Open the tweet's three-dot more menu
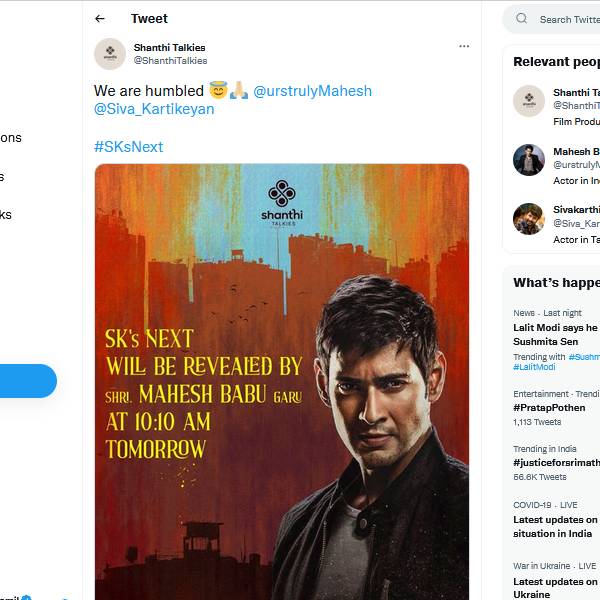 (464, 46)
